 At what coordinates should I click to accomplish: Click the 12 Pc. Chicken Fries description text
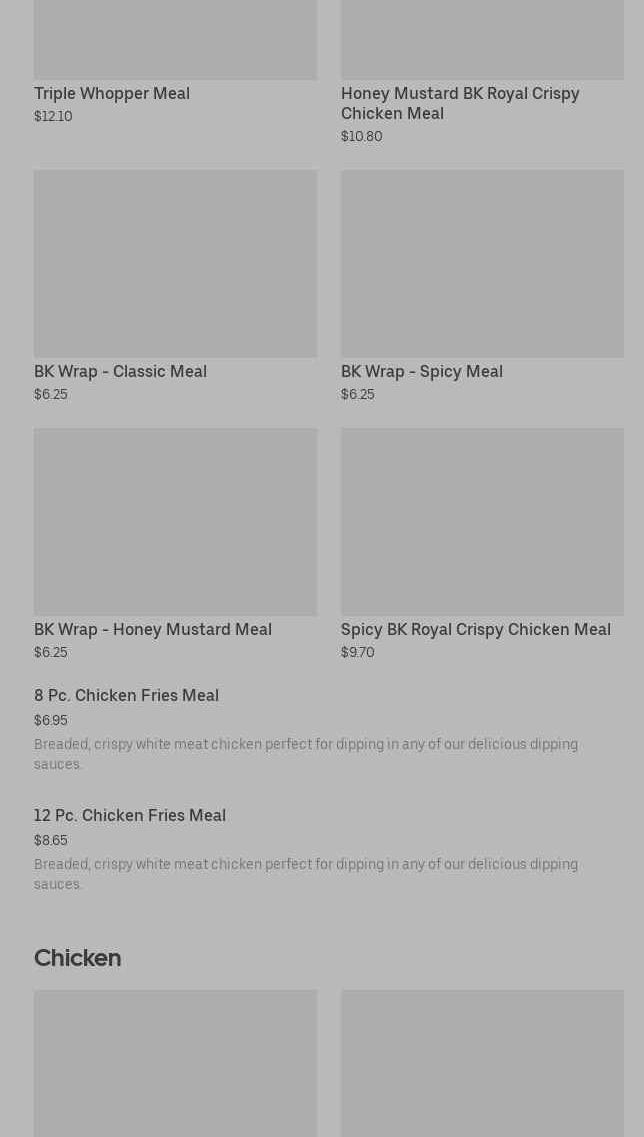click(306, 875)
